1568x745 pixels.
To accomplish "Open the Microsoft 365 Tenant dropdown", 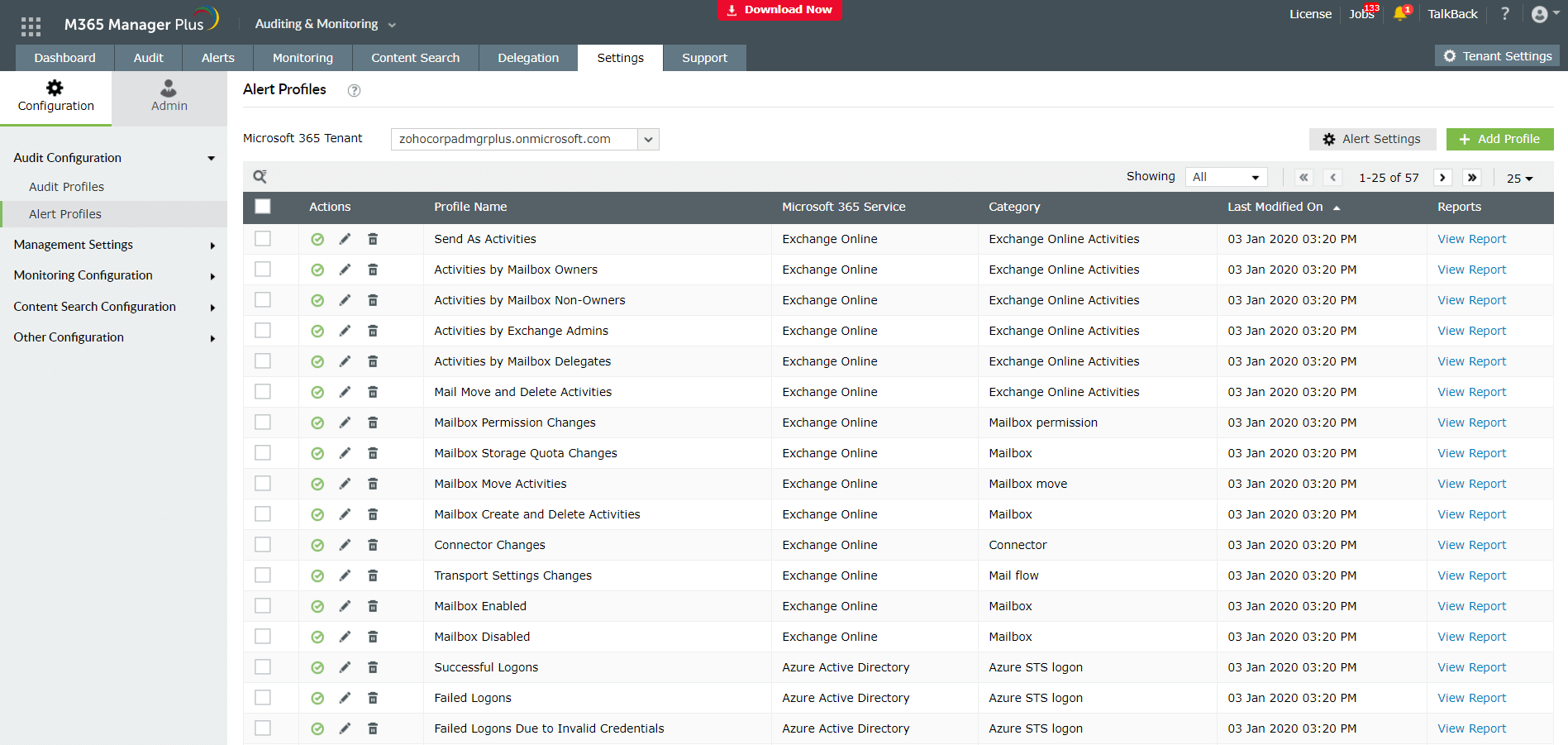I will (525, 139).
